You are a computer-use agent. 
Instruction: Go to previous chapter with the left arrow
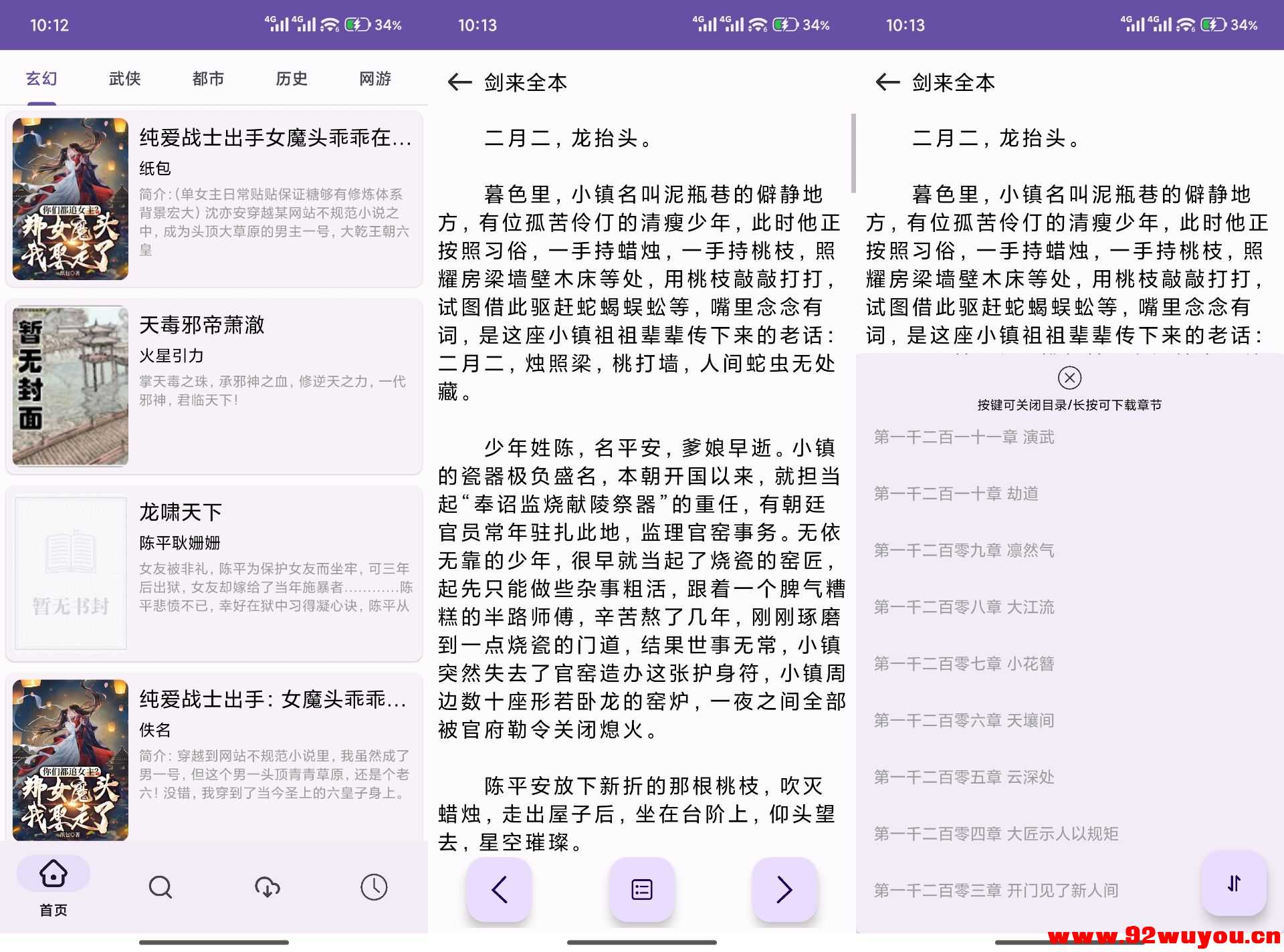pos(499,889)
